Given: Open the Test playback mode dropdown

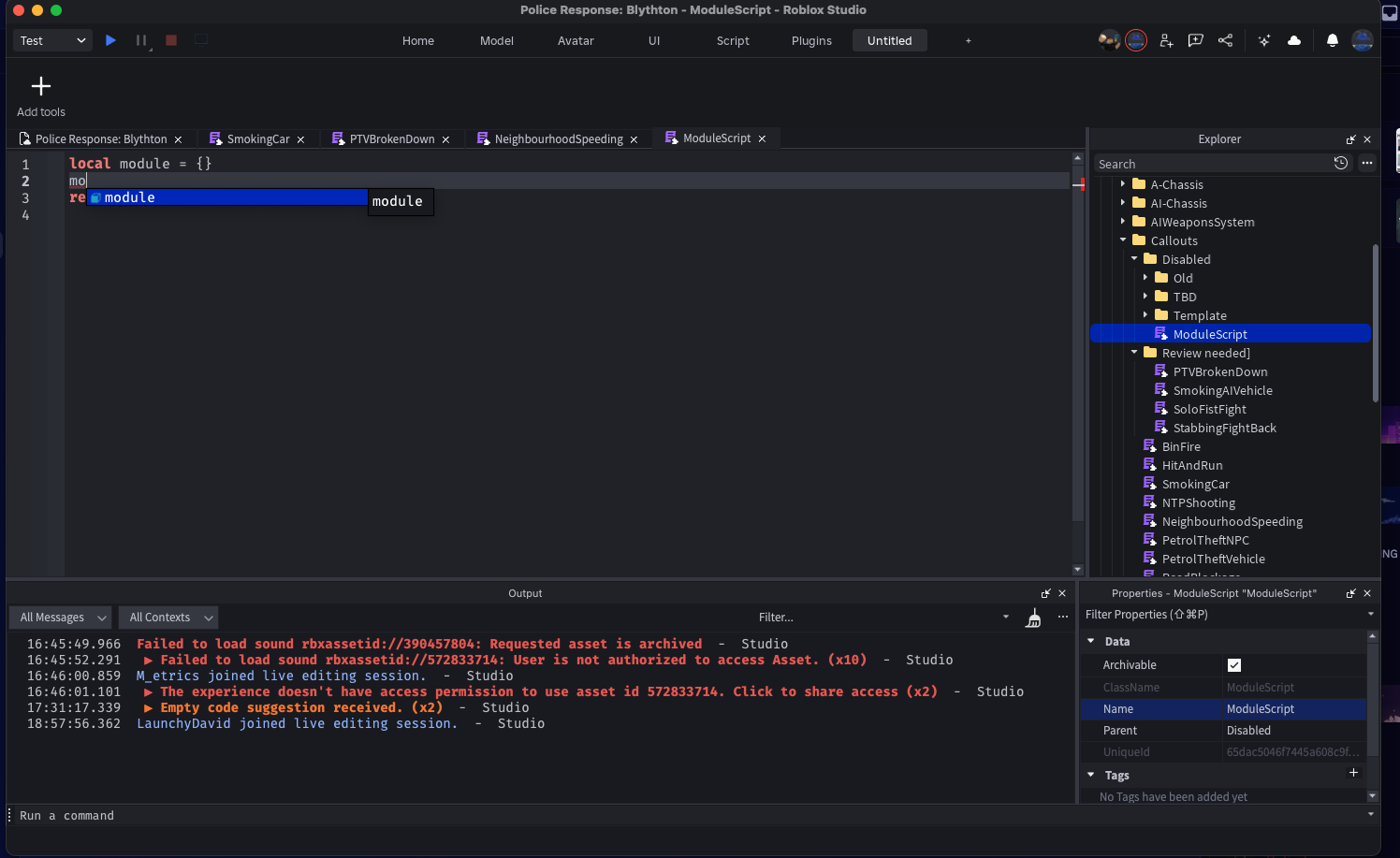Looking at the screenshot, I should click(x=51, y=40).
